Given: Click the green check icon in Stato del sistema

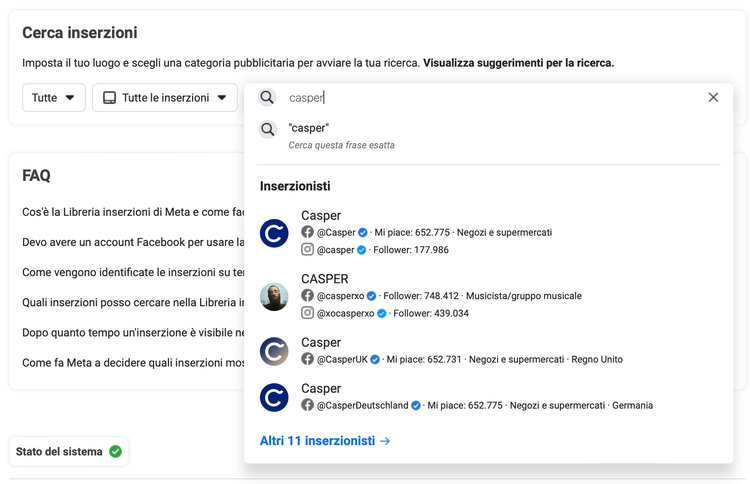Looking at the screenshot, I should (x=115, y=451).
